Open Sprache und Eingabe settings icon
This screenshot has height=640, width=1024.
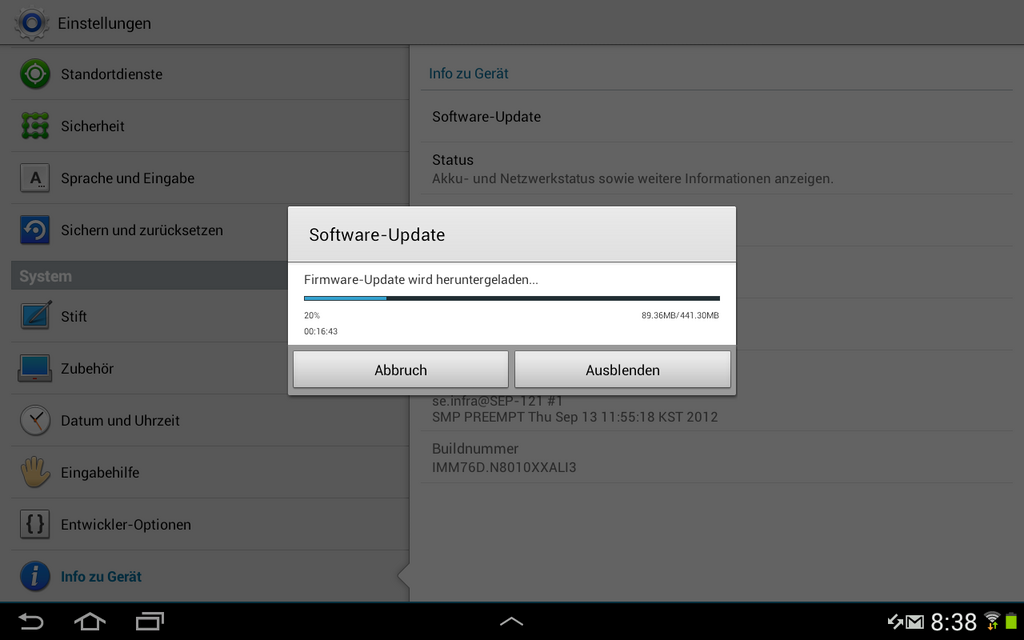(x=35, y=178)
